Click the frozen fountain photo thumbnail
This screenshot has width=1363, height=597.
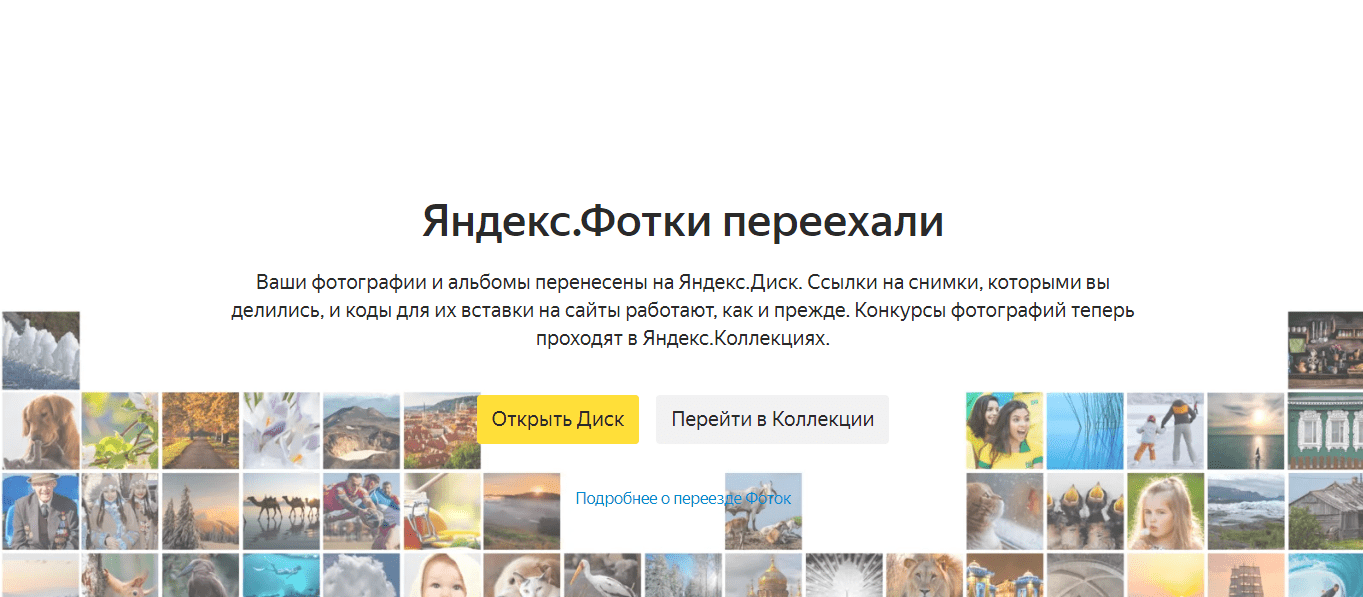click(41, 350)
